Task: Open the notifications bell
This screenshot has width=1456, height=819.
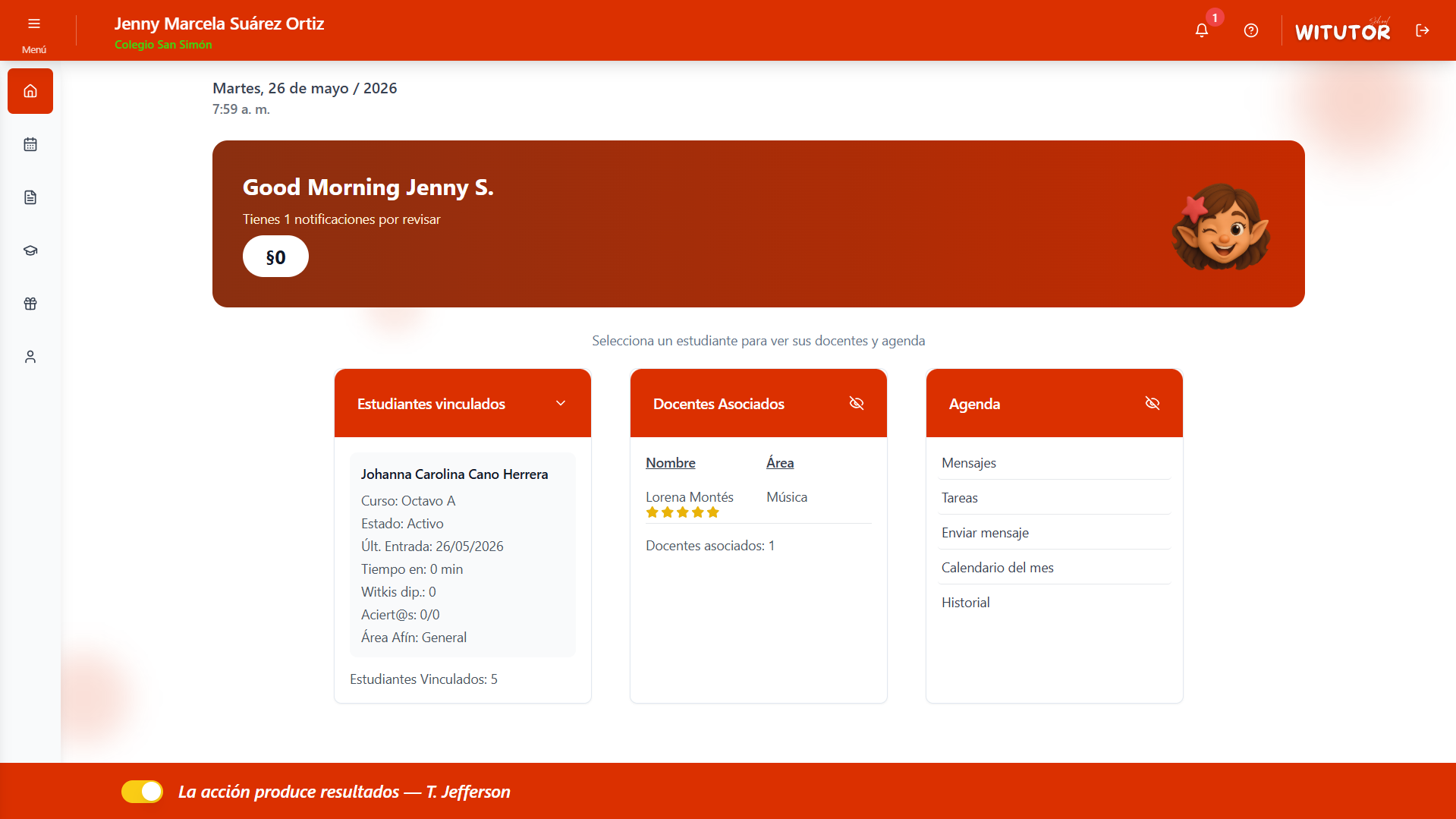Action: pyautogui.click(x=1202, y=30)
